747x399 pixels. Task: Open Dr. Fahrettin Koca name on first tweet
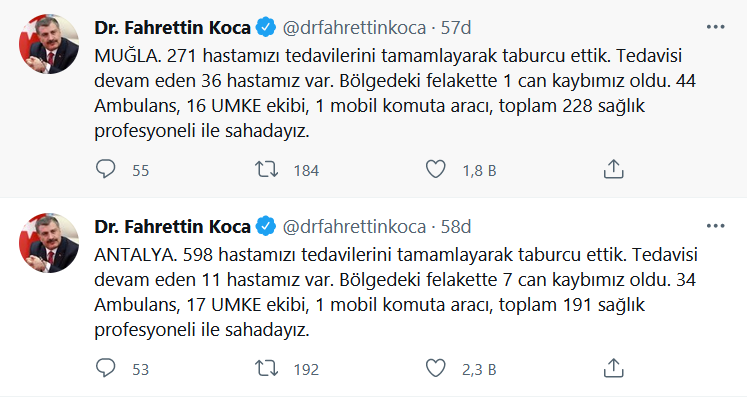pos(172,28)
